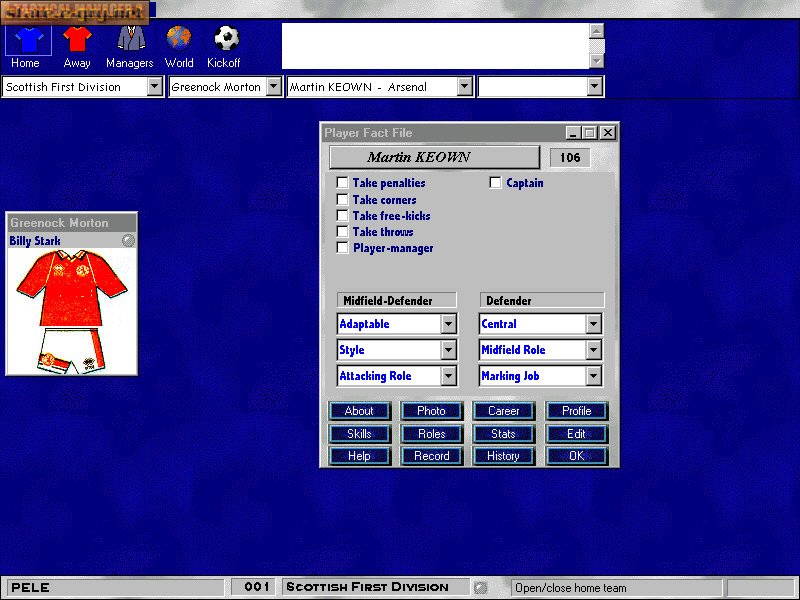Click the 106 rating field
800x600 pixels.
570,158
